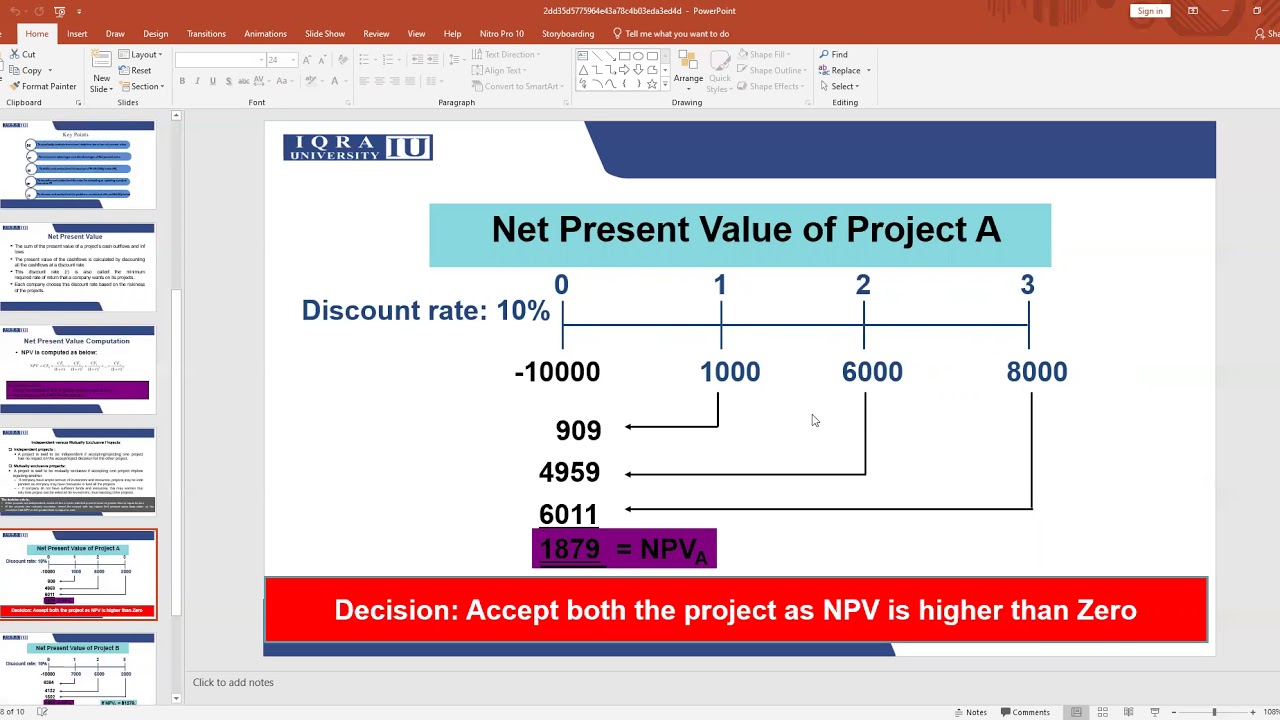Switch to Reading View in status bar
Viewport: 1280px width, 720px height.
pyautogui.click(x=1128, y=712)
